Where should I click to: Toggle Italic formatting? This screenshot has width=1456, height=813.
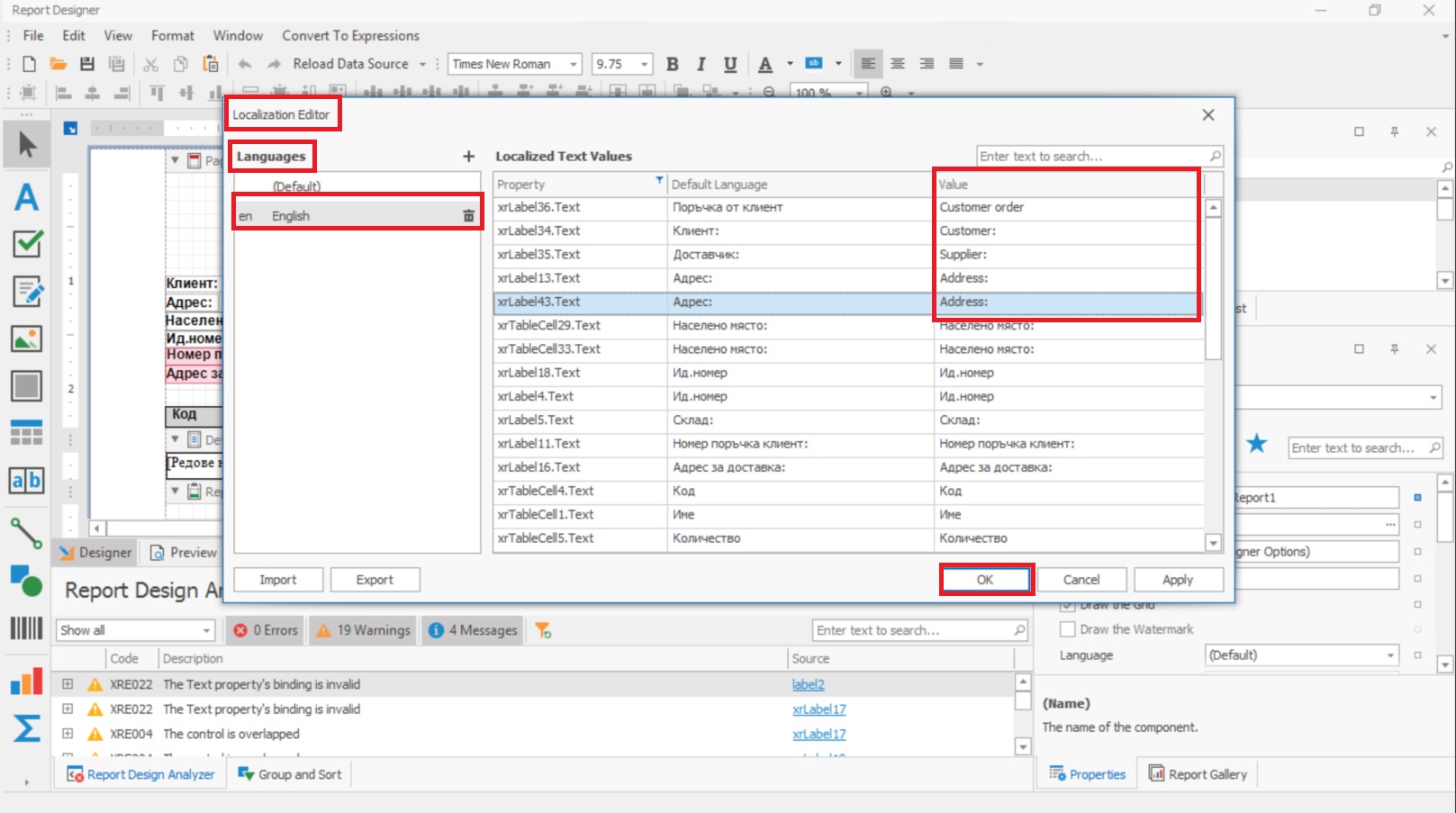701,64
